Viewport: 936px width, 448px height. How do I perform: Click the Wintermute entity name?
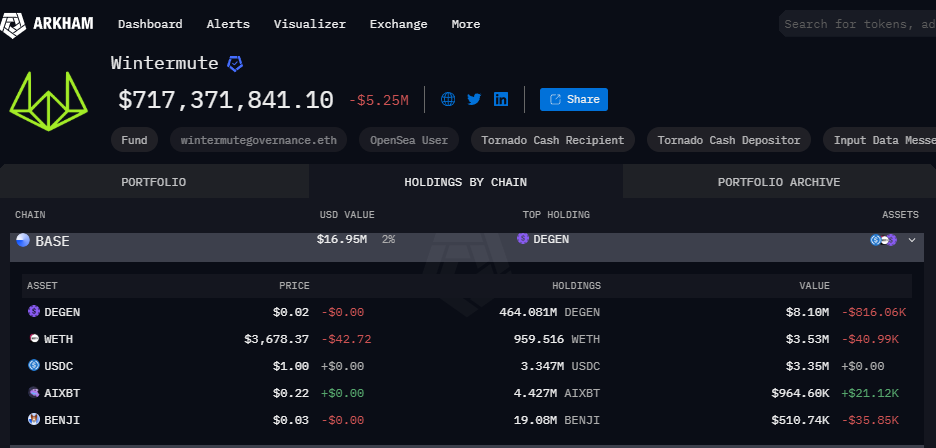point(165,63)
